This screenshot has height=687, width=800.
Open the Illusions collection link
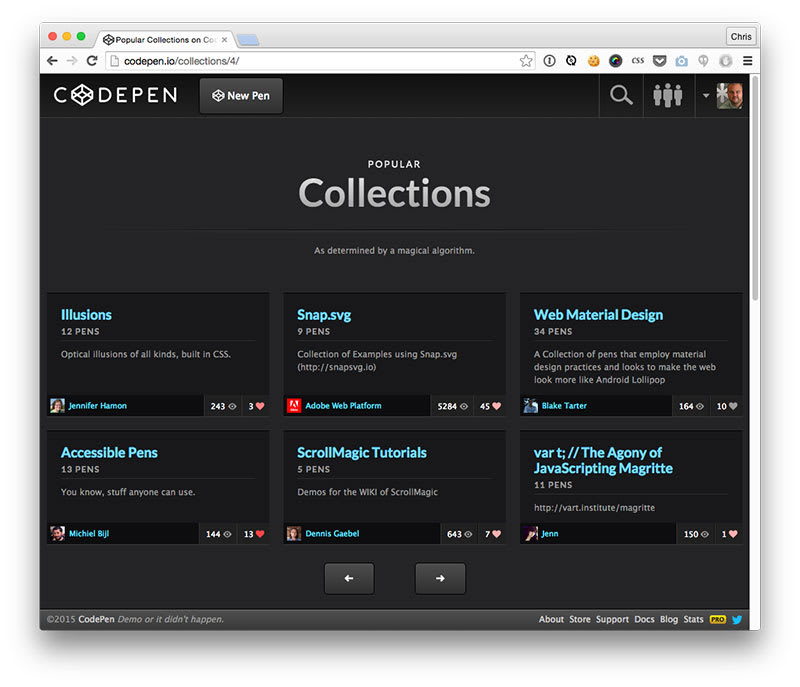coord(85,314)
